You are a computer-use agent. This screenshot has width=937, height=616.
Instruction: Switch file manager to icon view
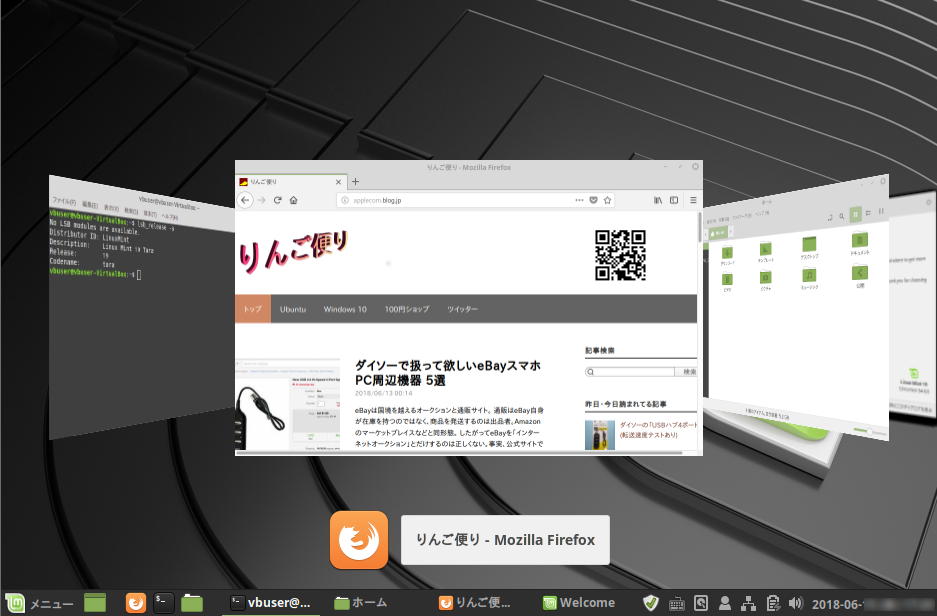(x=855, y=214)
